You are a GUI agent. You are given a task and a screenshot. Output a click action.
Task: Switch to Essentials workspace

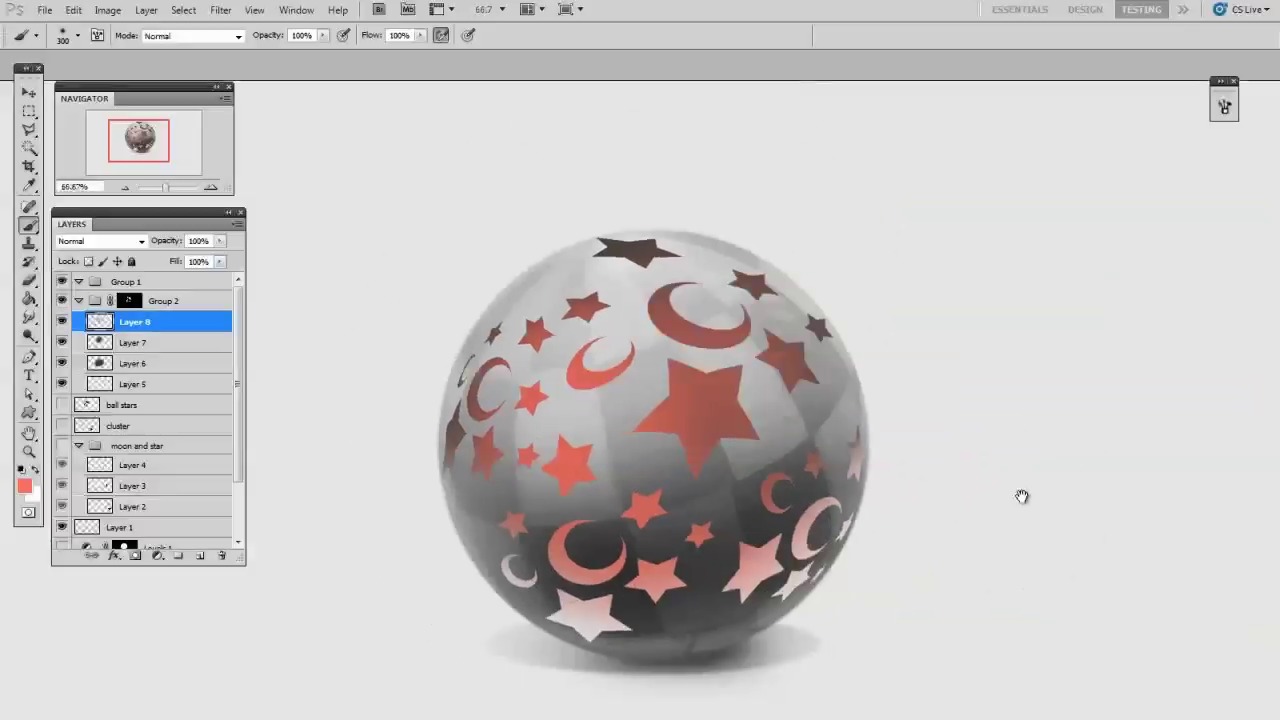(x=1020, y=9)
